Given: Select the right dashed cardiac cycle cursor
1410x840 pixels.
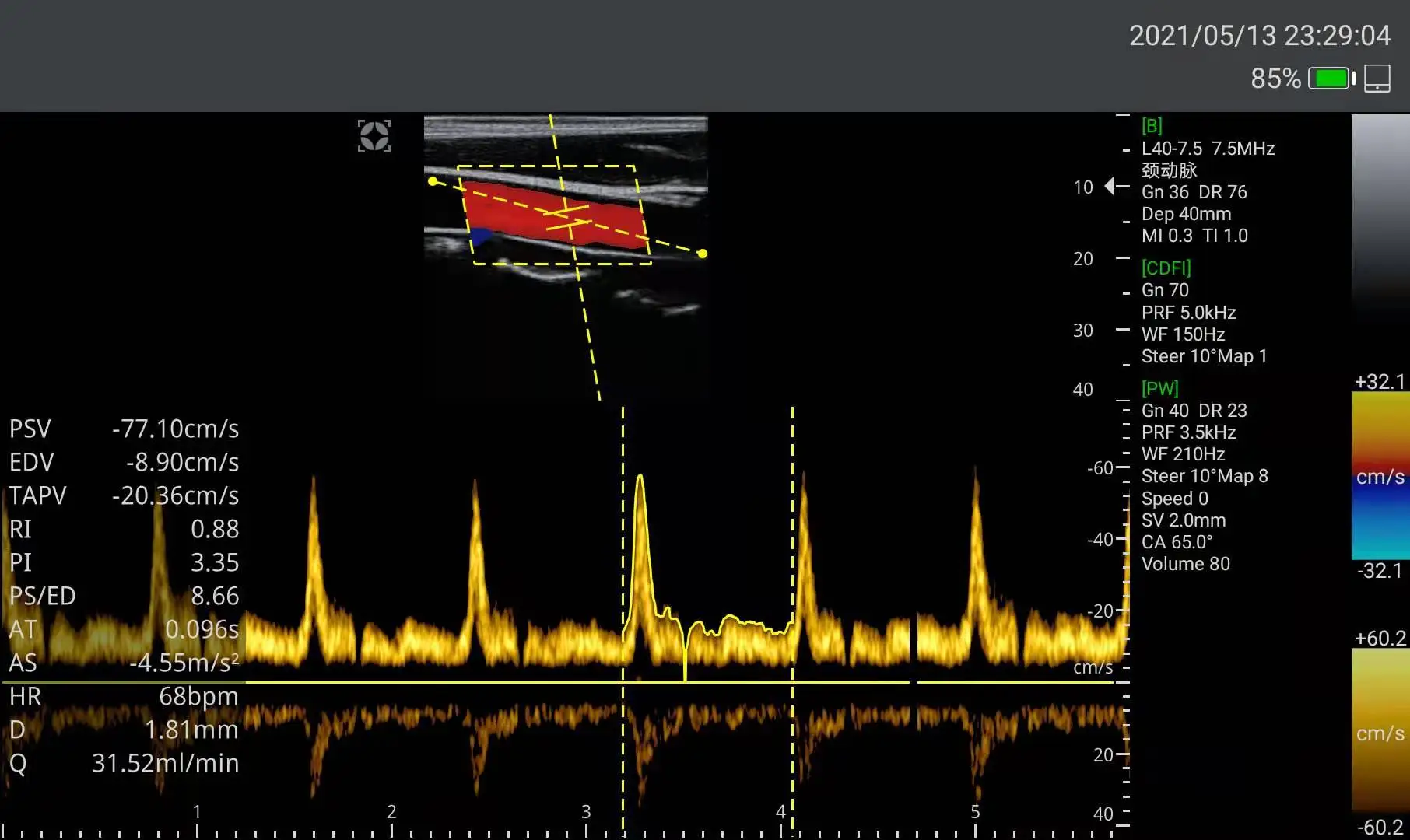Looking at the screenshot, I should coord(792,621).
